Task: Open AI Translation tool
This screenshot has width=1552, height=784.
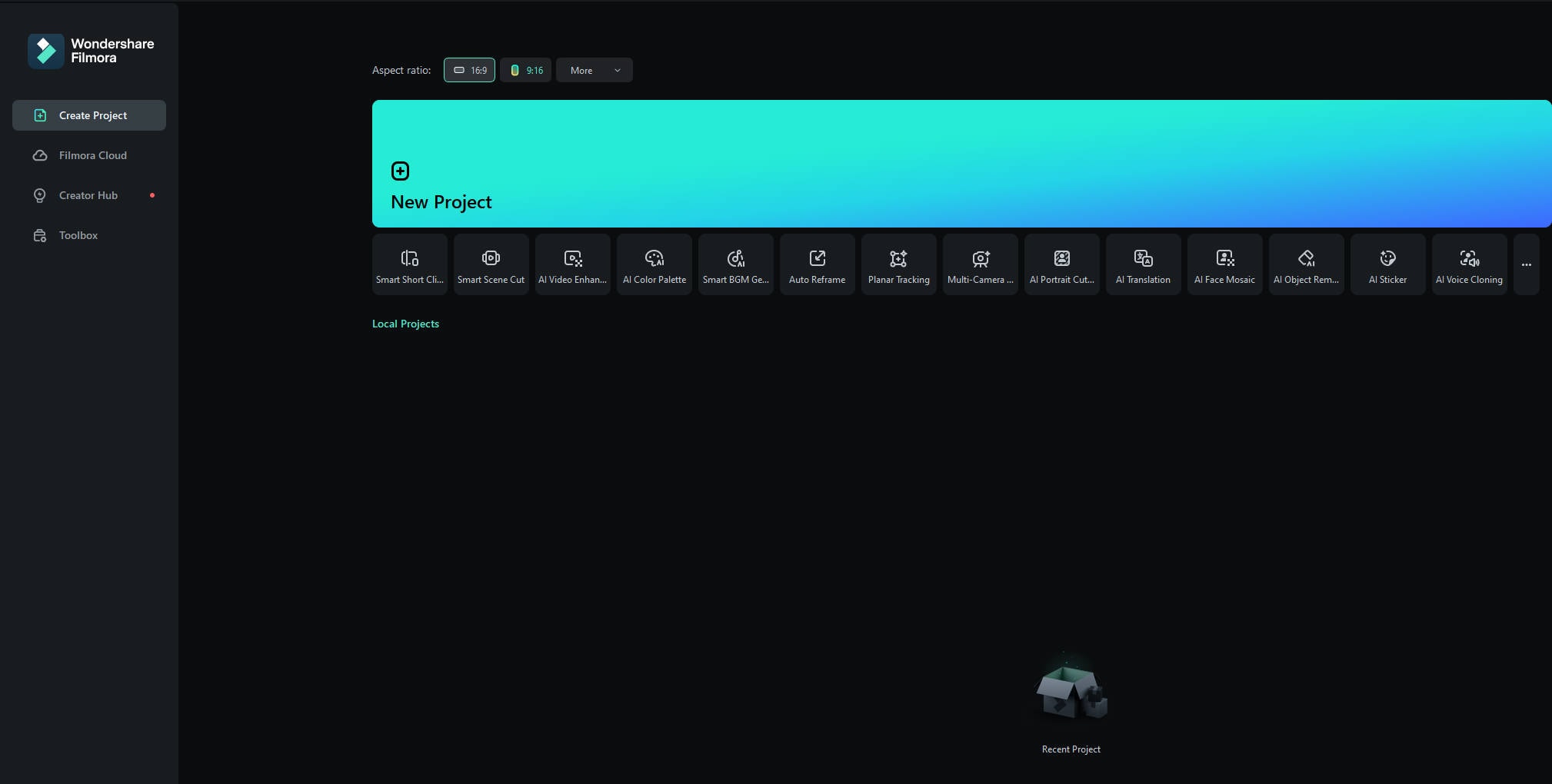Action: point(1144,264)
